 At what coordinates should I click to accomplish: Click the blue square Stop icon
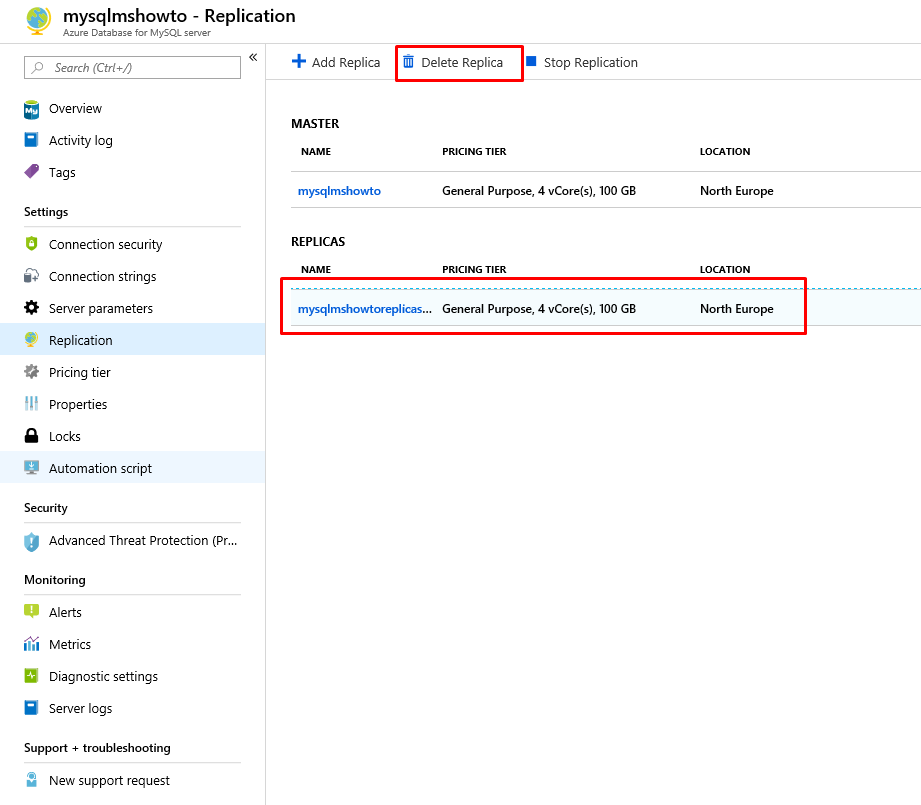[x=531, y=61]
